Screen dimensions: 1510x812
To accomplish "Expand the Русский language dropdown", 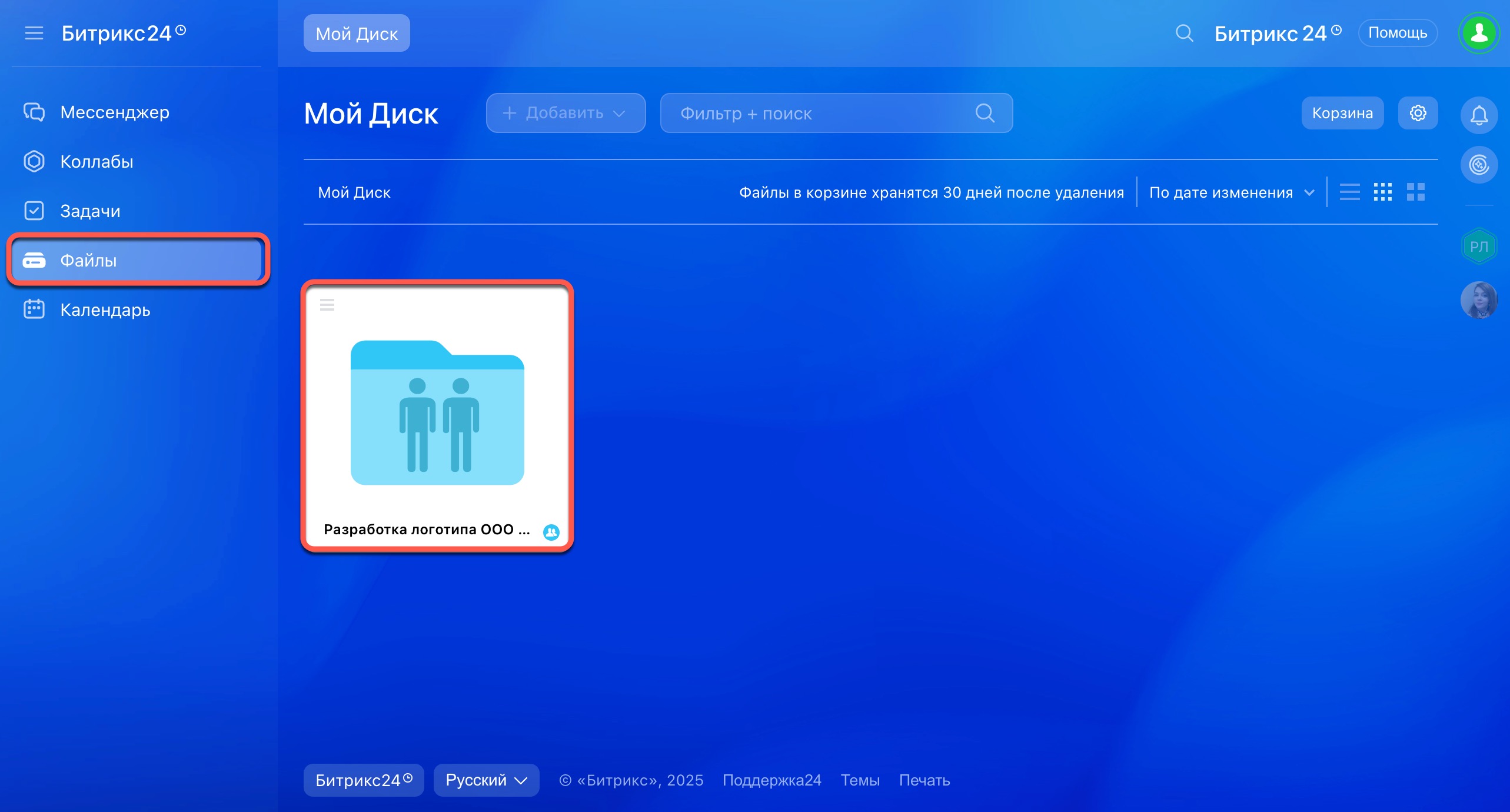I will click(486, 780).
